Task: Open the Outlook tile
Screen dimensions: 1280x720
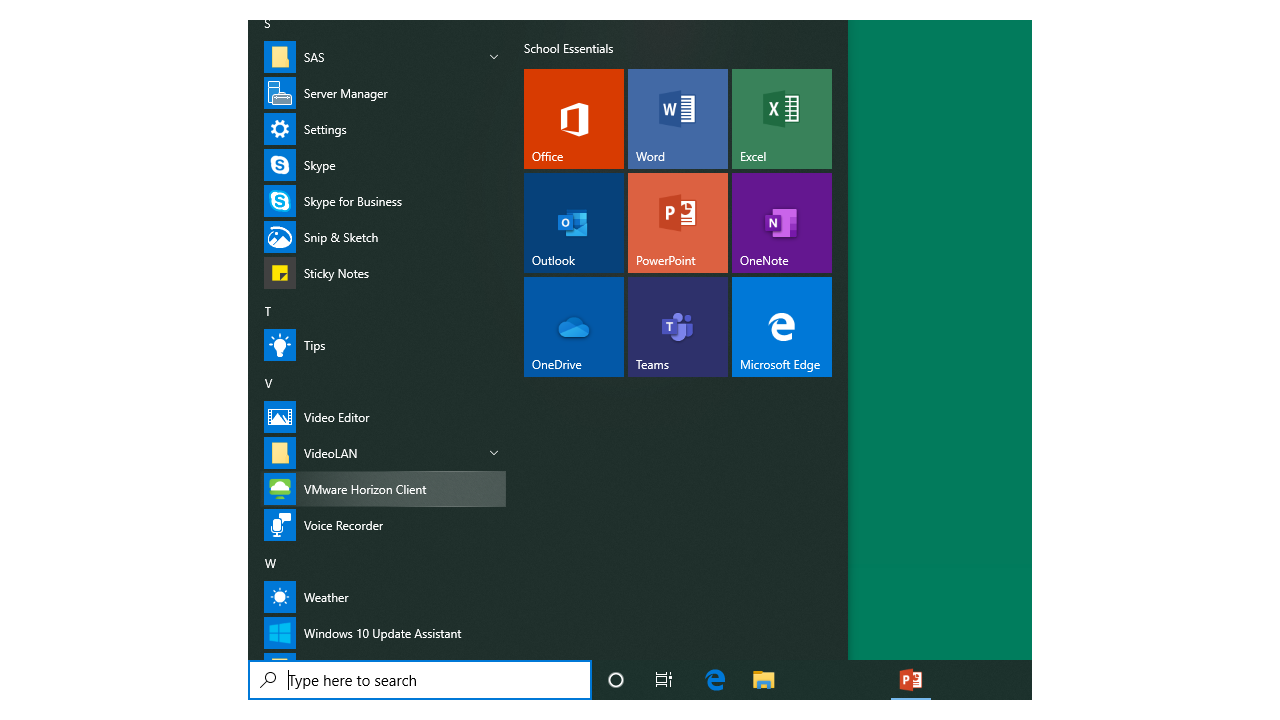Action: (x=573, y=222)
